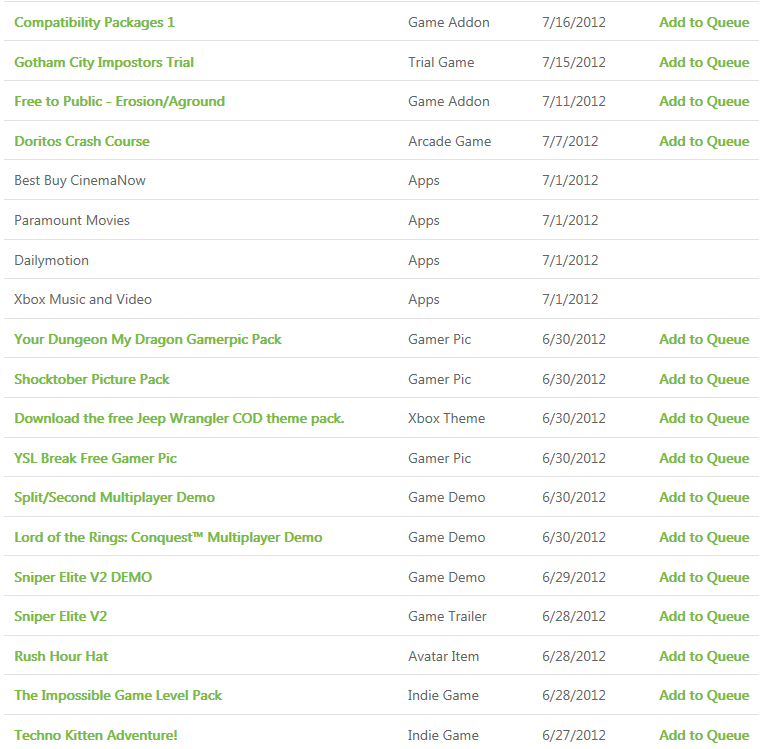Add Free to Public - Erosion/Aground to queue
The image size is (769, 749).
pyautogui.click(x=704, y=102)
